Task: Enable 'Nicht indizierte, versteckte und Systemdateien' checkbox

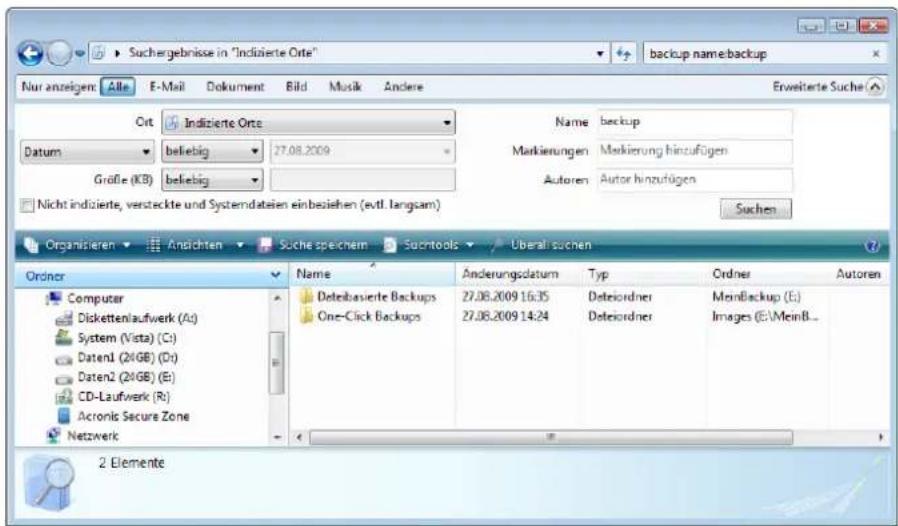Action: point(27,205)
